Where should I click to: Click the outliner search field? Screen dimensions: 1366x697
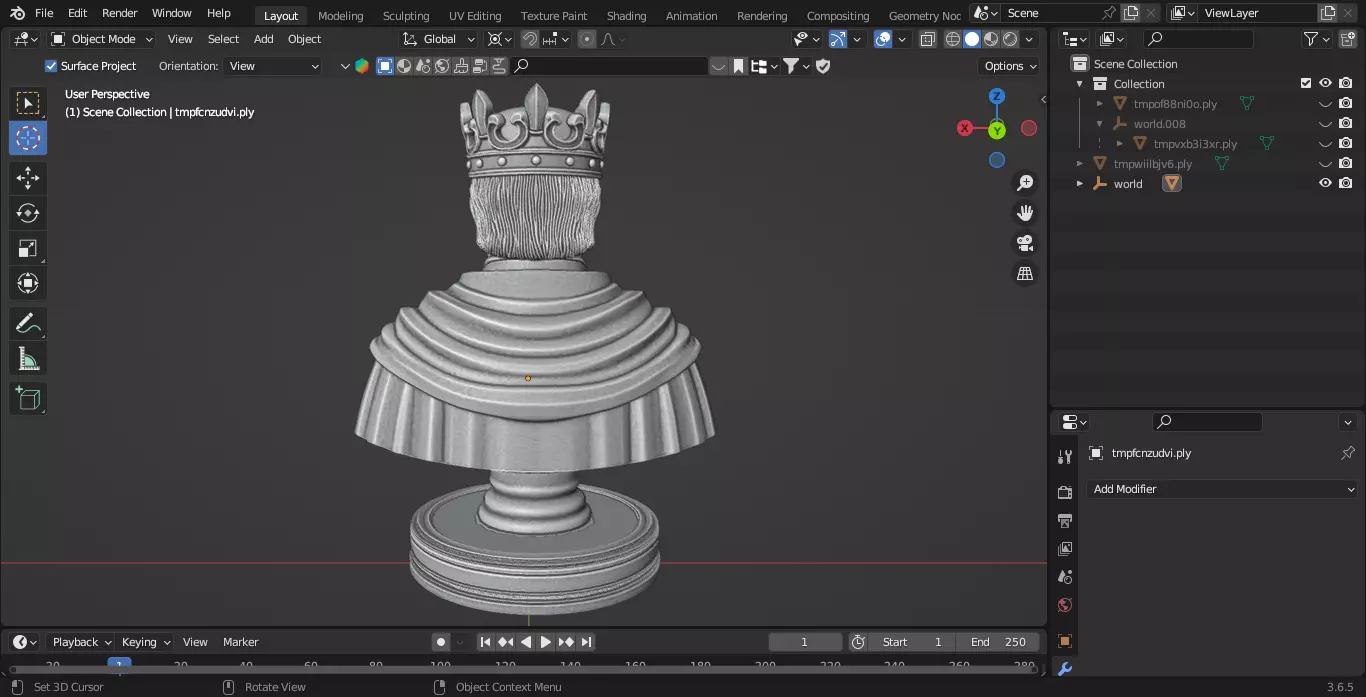tap(1199, 39)
